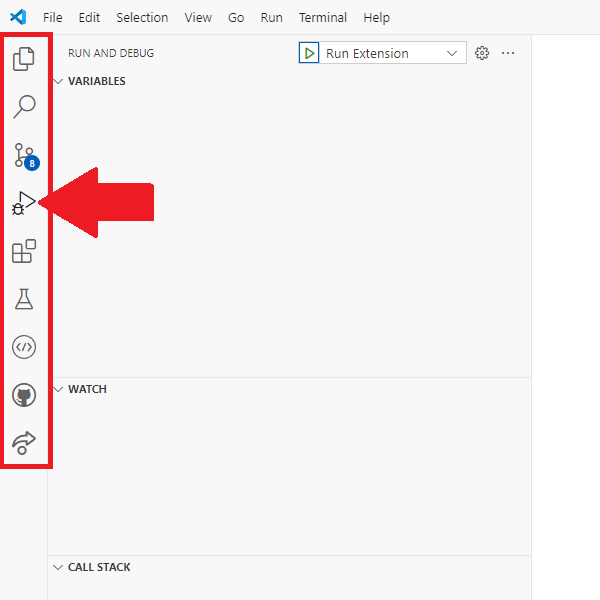The width and height of the screenshot is (600, 600).
Task: Open the Selection menu
Action: click(x=142, y=18)
